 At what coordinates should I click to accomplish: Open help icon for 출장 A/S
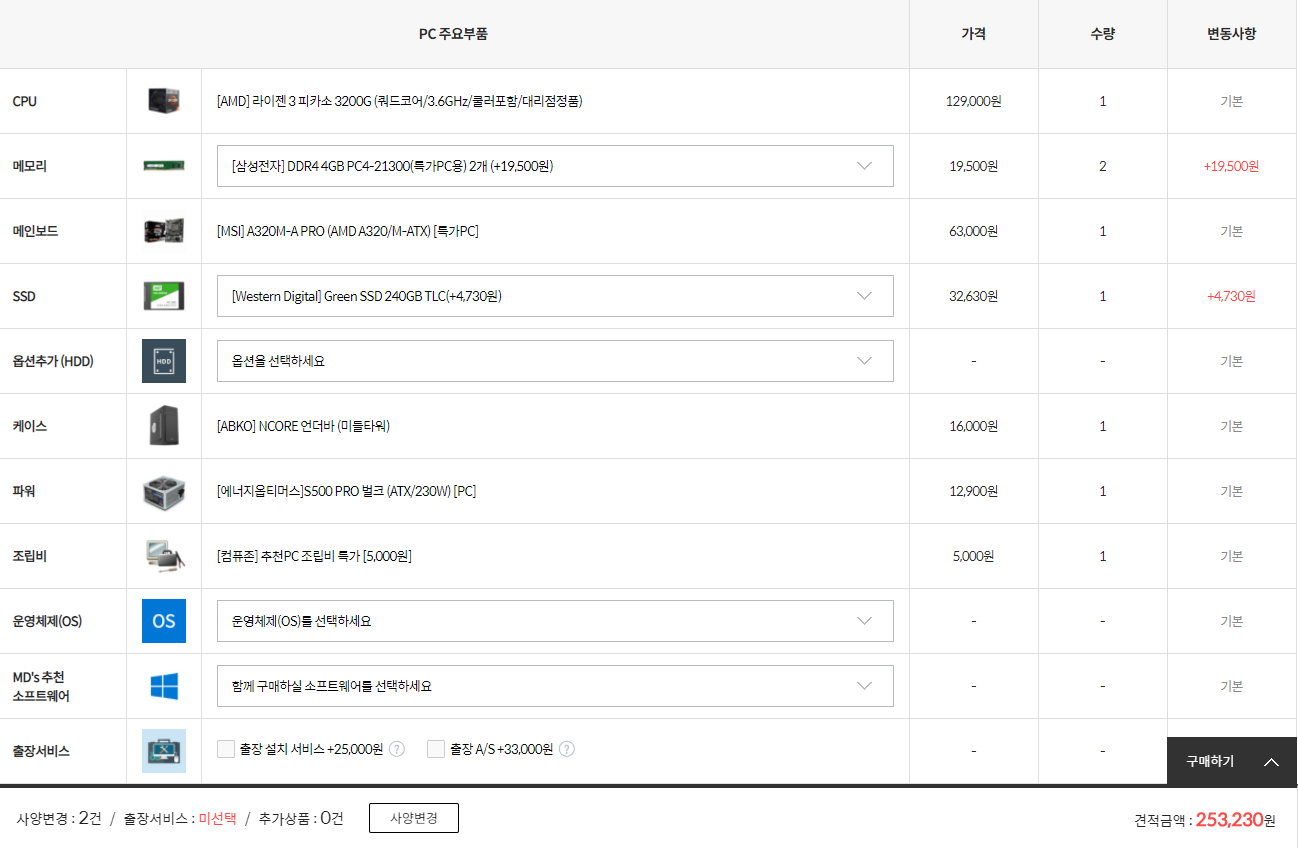pyautogui.click(x=567, y=749)
